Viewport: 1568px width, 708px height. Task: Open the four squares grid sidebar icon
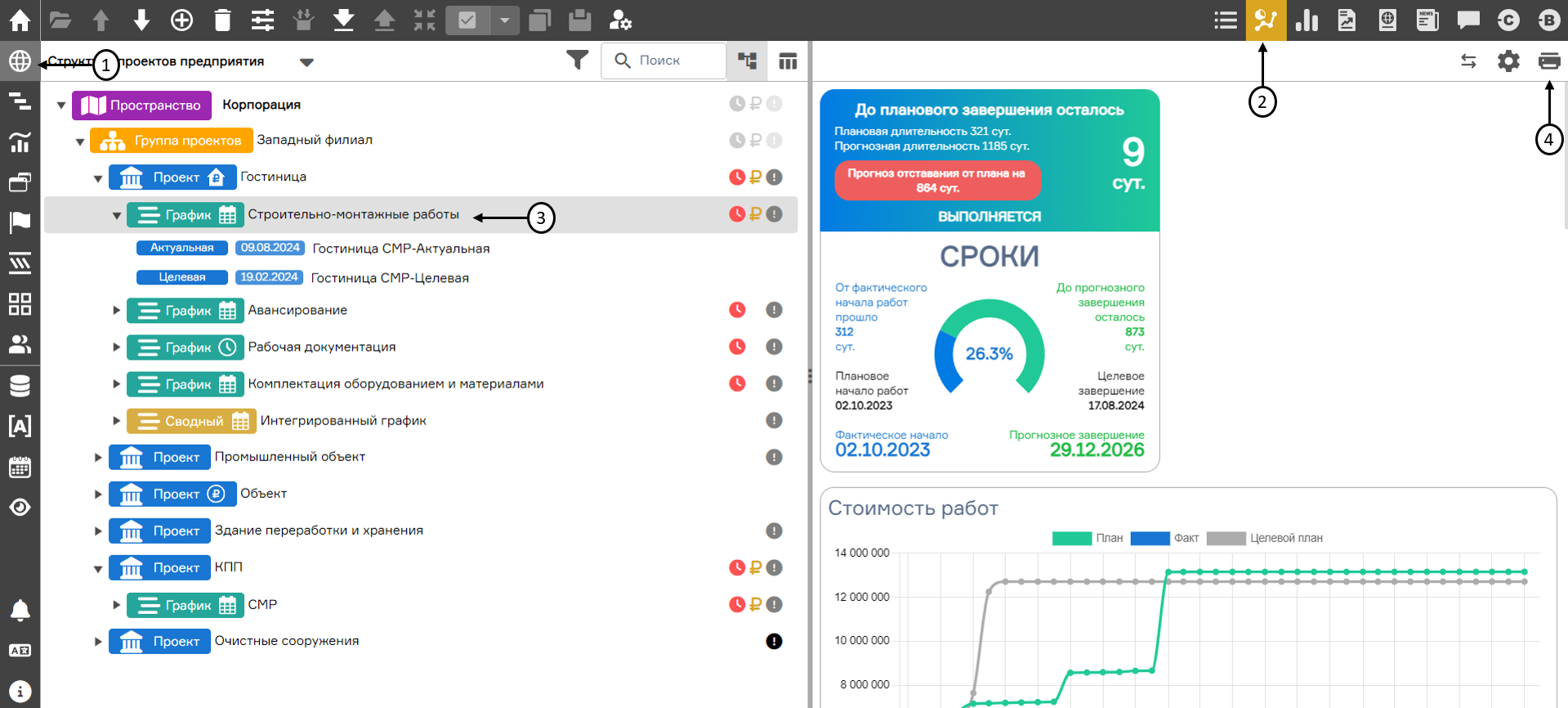(x=20, y=304)
